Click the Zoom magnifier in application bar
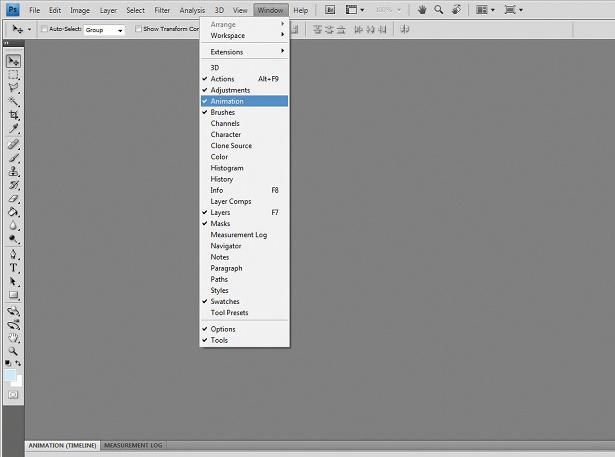 tap(439, 10)
